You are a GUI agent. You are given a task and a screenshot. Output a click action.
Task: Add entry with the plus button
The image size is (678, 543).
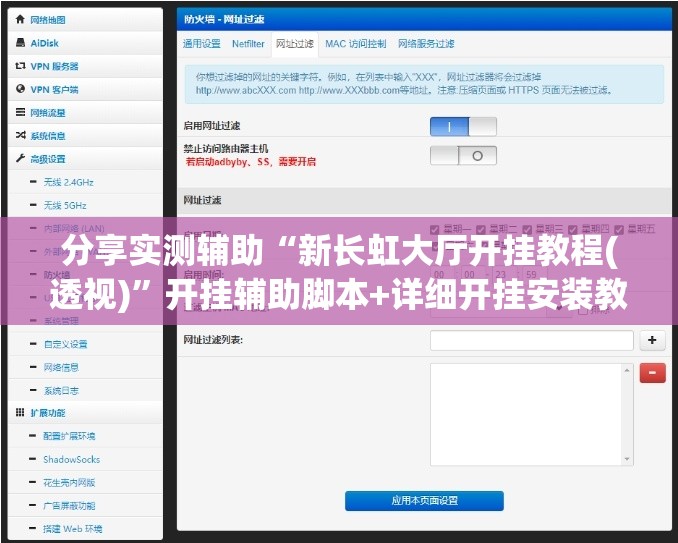pos(652,340)
